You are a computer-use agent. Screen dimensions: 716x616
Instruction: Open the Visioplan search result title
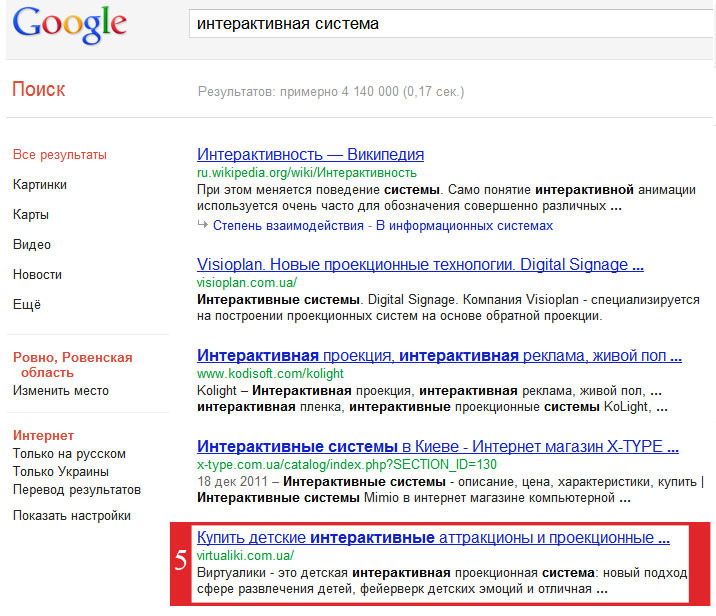420,264
